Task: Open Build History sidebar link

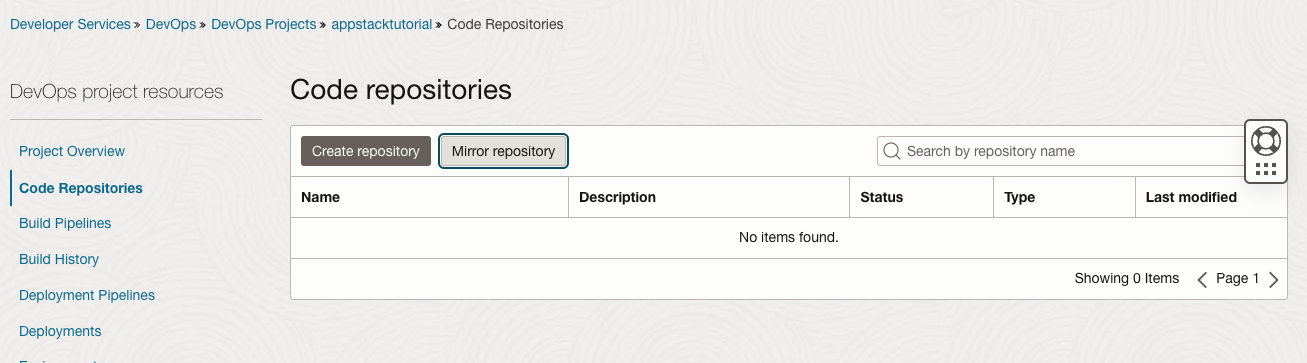Action: [x=59, y=259]
